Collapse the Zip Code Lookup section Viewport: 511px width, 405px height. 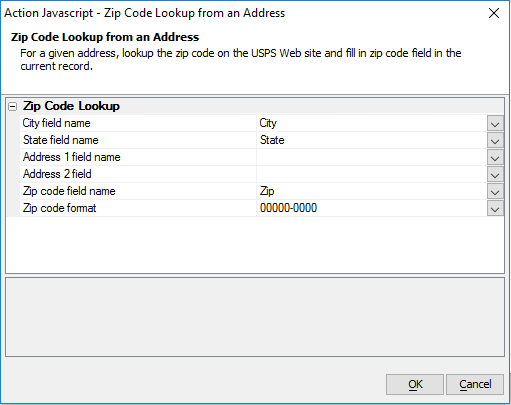tap(13, 107)
